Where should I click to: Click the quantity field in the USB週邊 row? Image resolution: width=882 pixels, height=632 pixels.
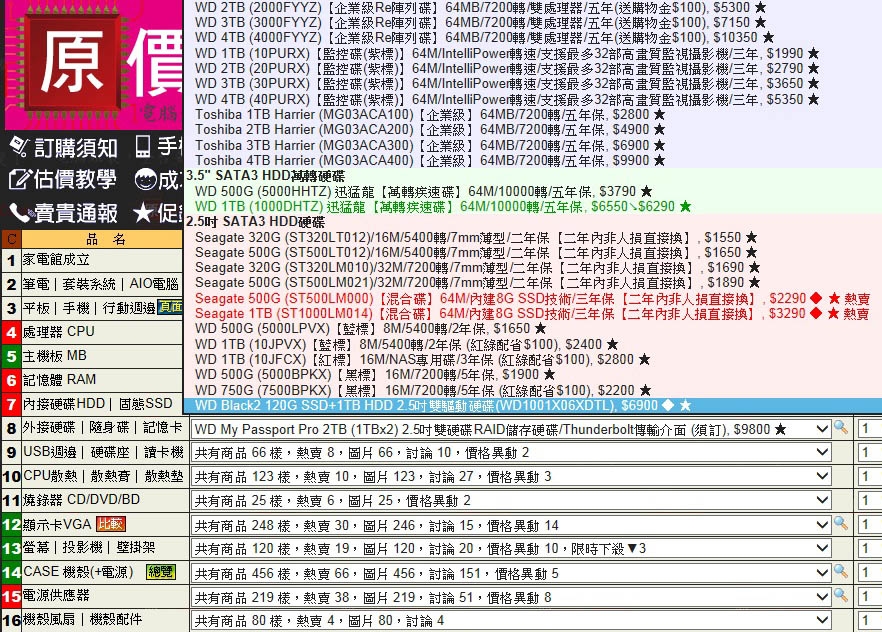tap(870, 453)
